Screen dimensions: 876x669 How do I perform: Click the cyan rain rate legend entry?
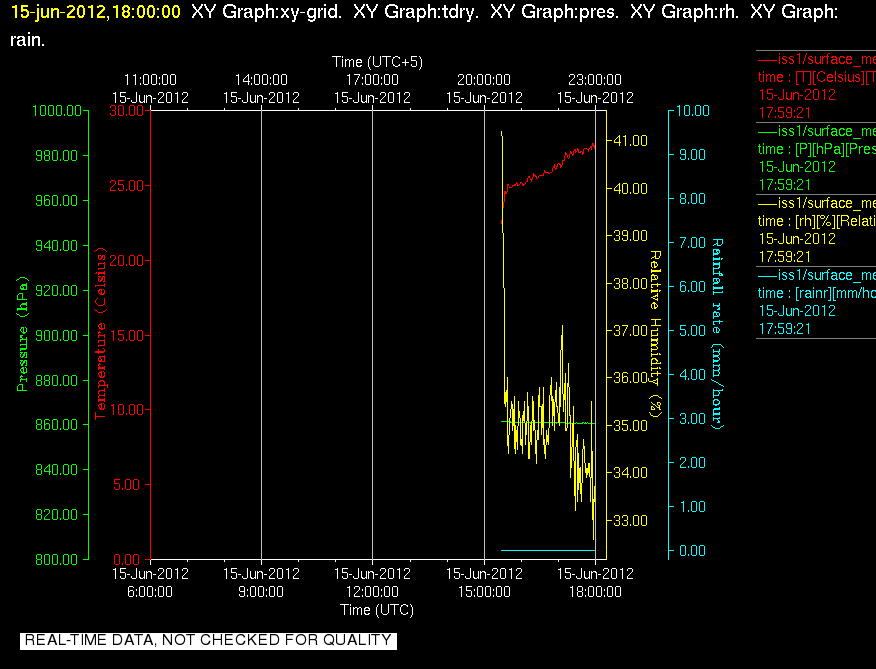pyautogui.click(x=816, y=302)
